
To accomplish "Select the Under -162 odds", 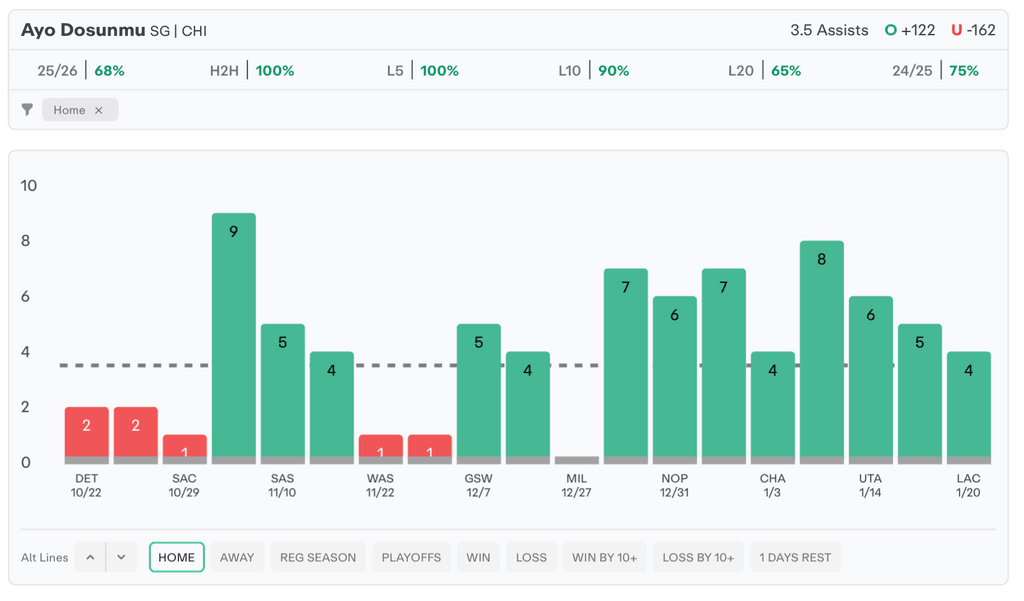I will click(973, 30).
